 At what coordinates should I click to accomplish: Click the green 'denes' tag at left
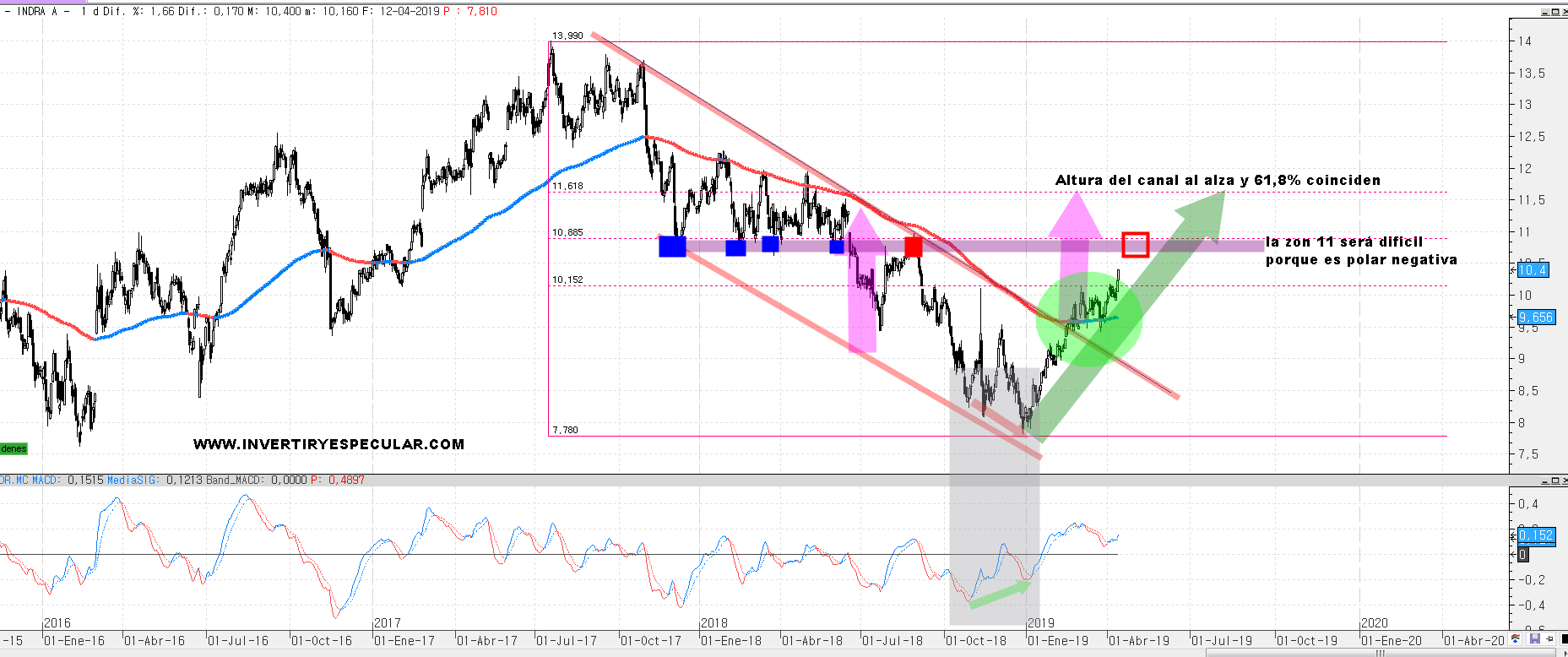pos(14,448)
